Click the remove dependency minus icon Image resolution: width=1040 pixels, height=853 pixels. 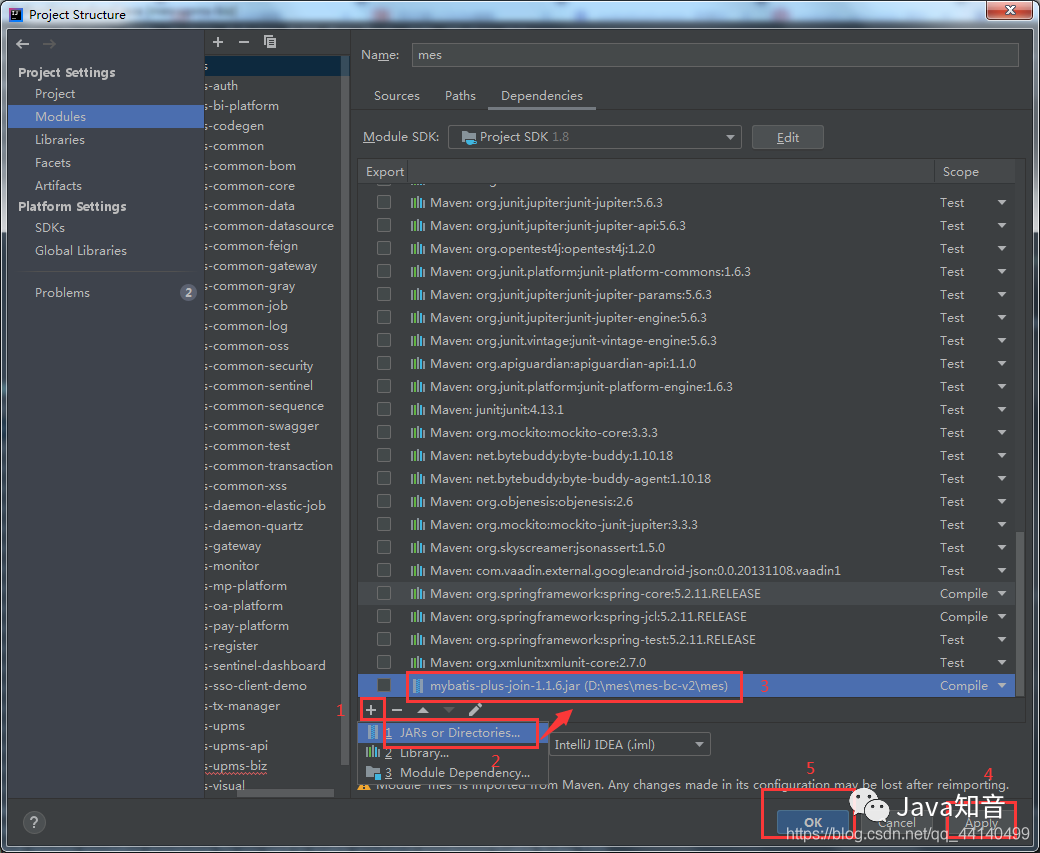pos(397,710)
